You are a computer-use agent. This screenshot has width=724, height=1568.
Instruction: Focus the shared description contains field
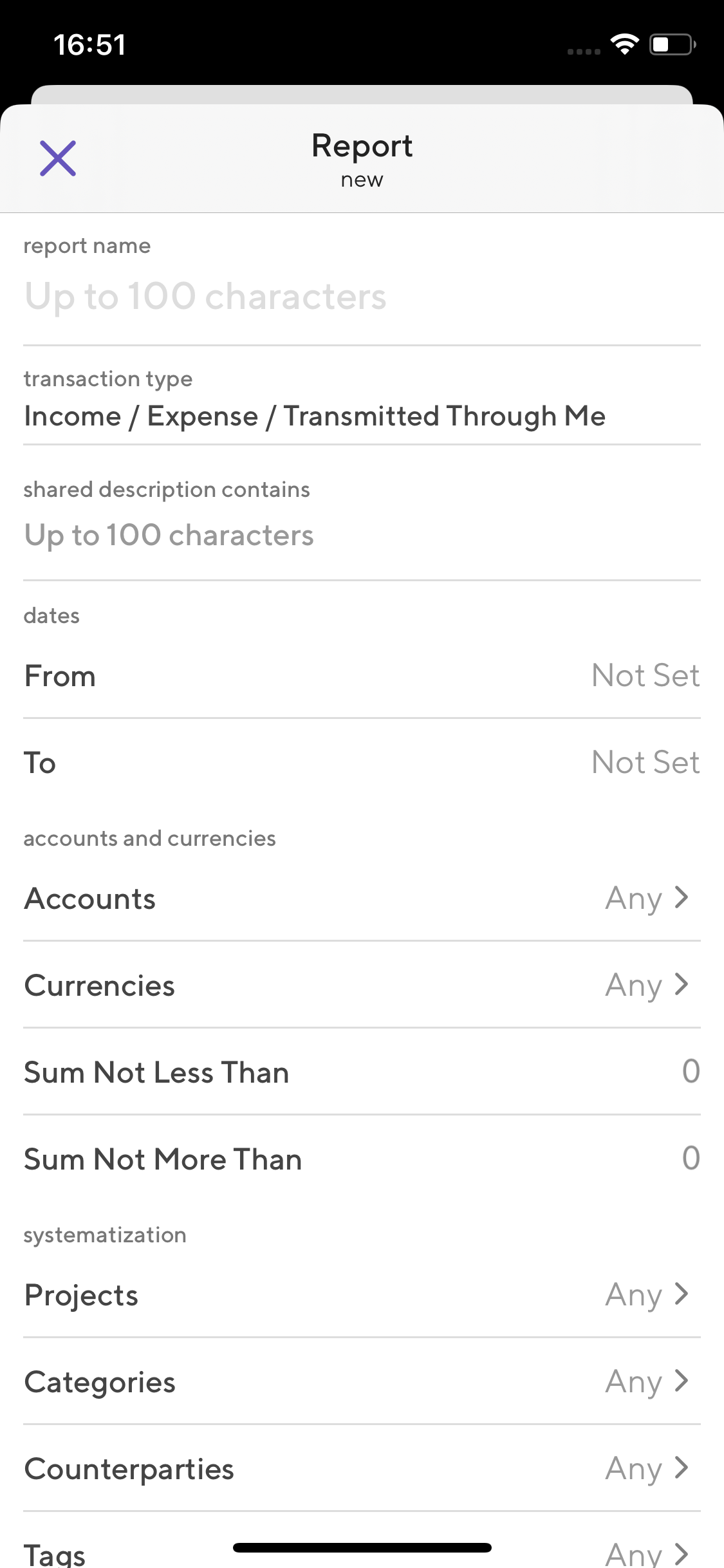coord(360,536)
